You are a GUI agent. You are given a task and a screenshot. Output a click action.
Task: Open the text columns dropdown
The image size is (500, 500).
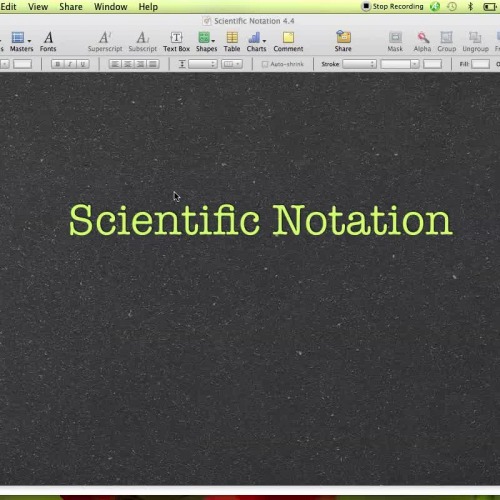coord(232,64)
